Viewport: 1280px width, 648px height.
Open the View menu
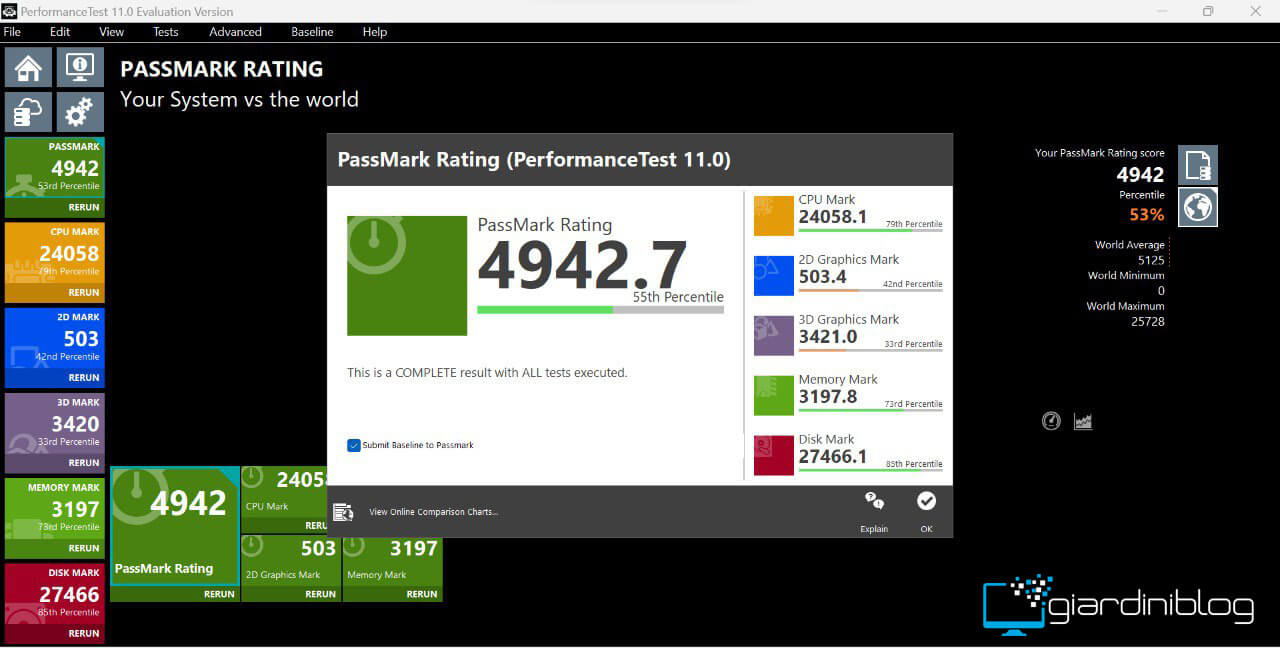pos(112,32)
